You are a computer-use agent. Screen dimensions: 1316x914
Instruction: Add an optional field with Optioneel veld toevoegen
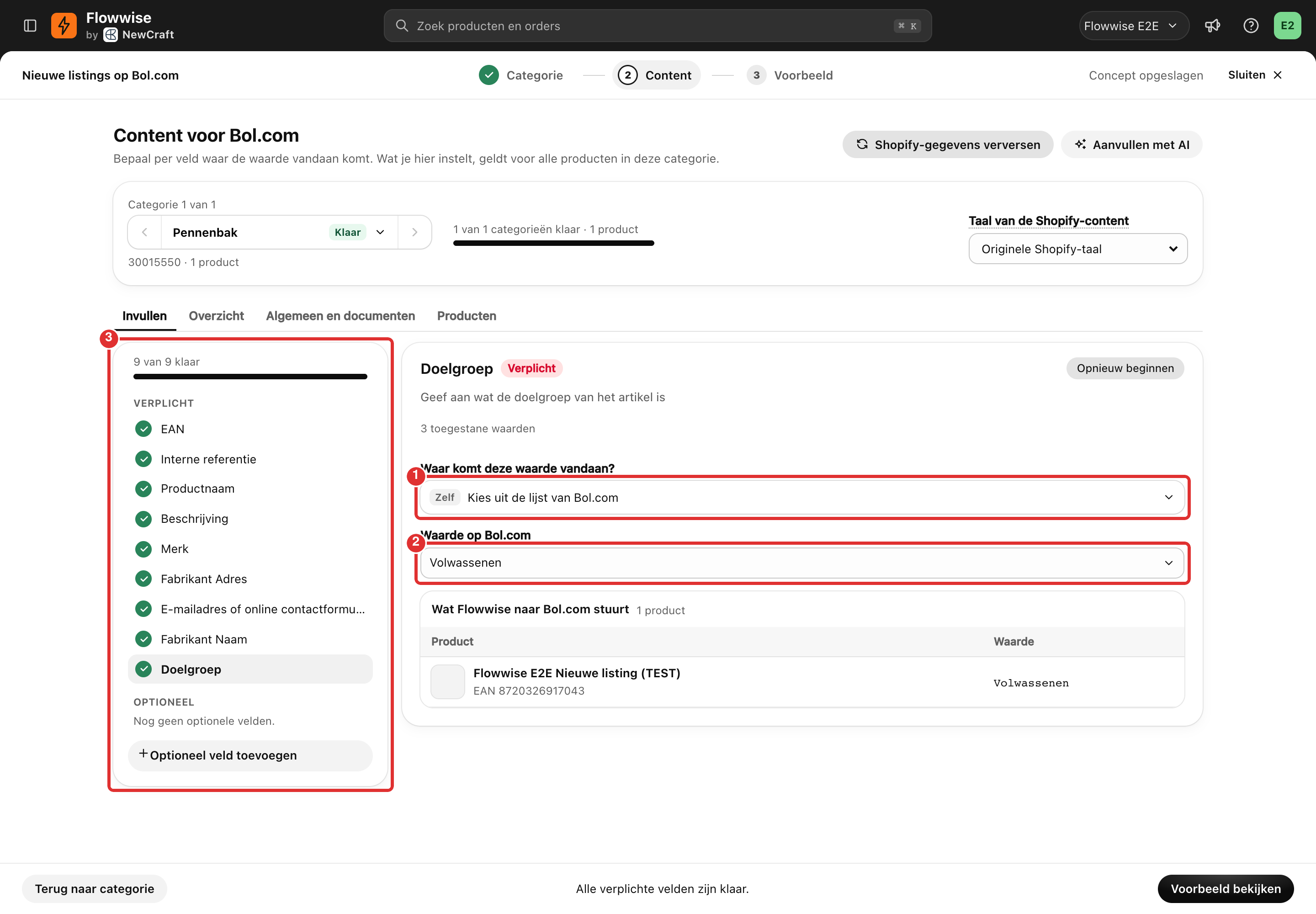pos(250,755)
